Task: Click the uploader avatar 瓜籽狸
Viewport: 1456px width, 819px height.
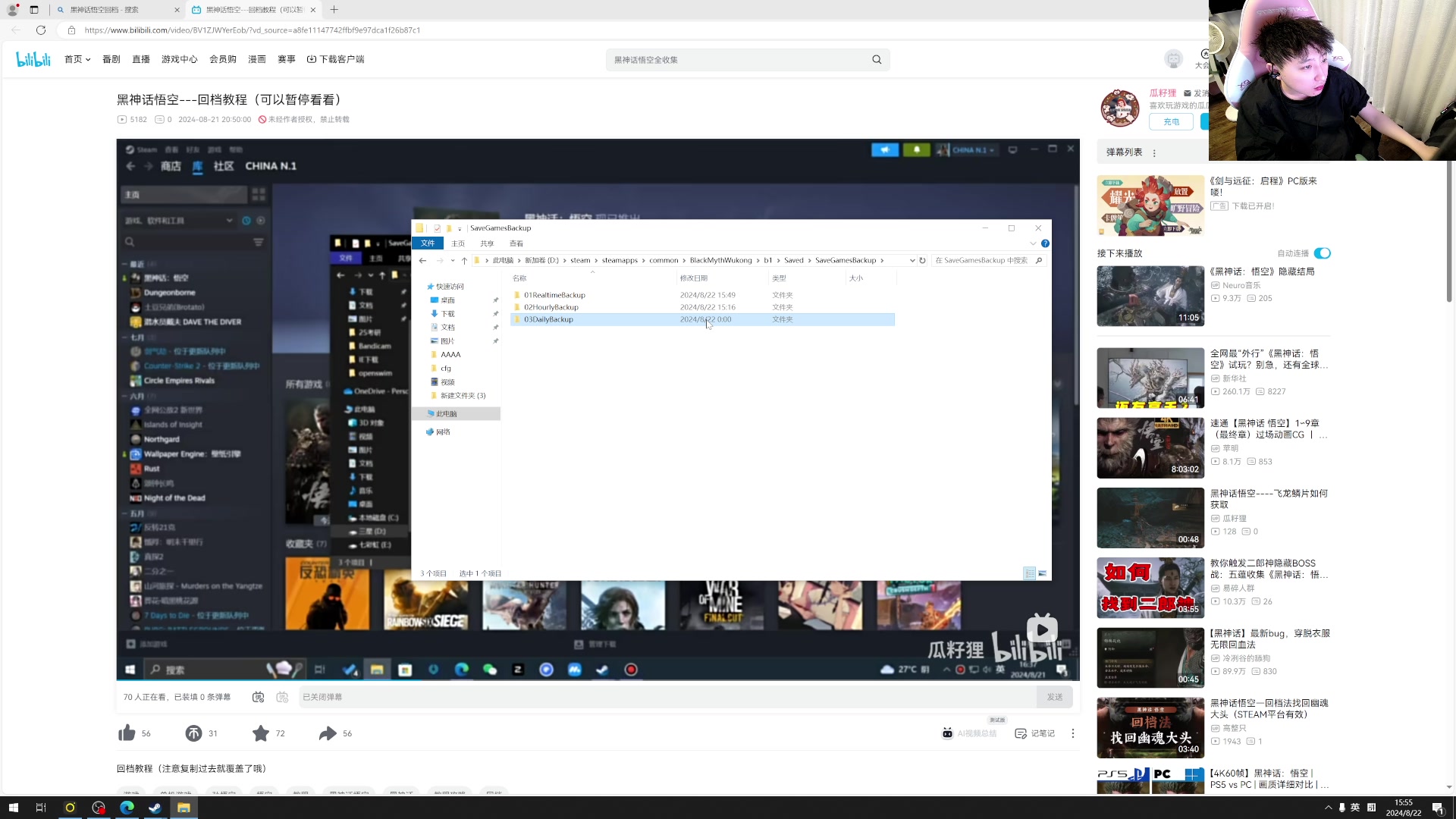Action: tap(1119, 108)
